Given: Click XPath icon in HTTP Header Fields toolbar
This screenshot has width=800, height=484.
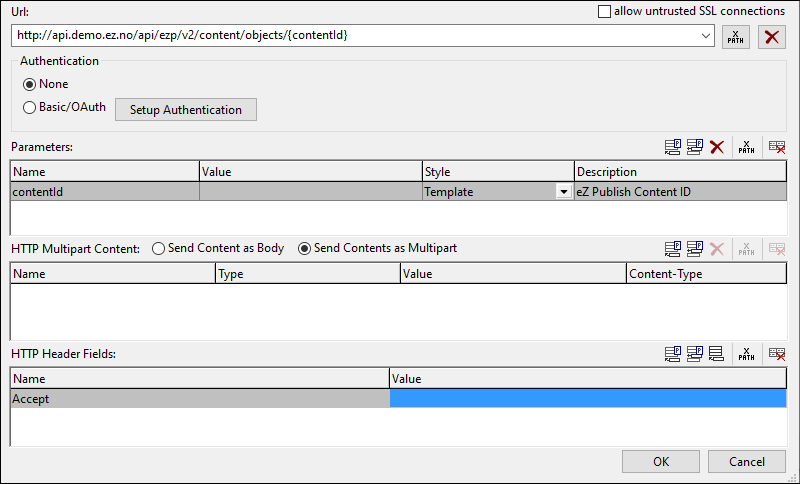Looking at the screenshot, I should point(746,353).
